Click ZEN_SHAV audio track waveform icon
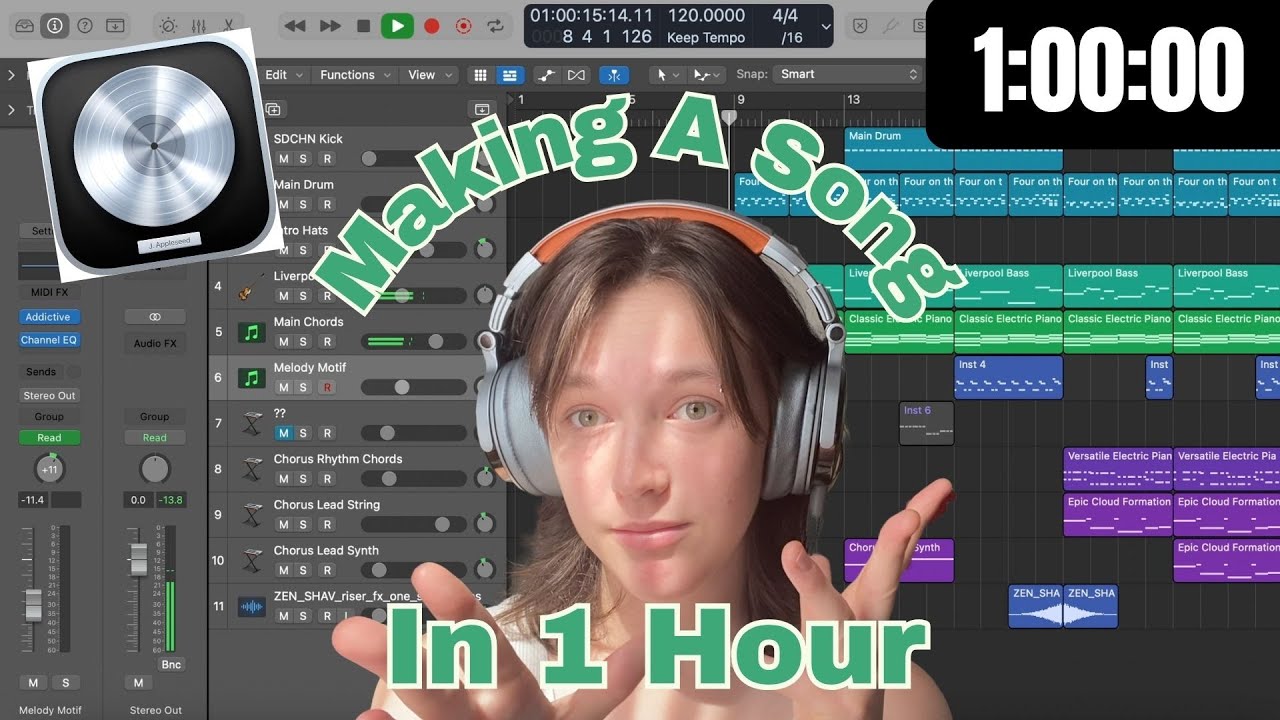The width and height of the screenshot is (1280, 720). 252,606
